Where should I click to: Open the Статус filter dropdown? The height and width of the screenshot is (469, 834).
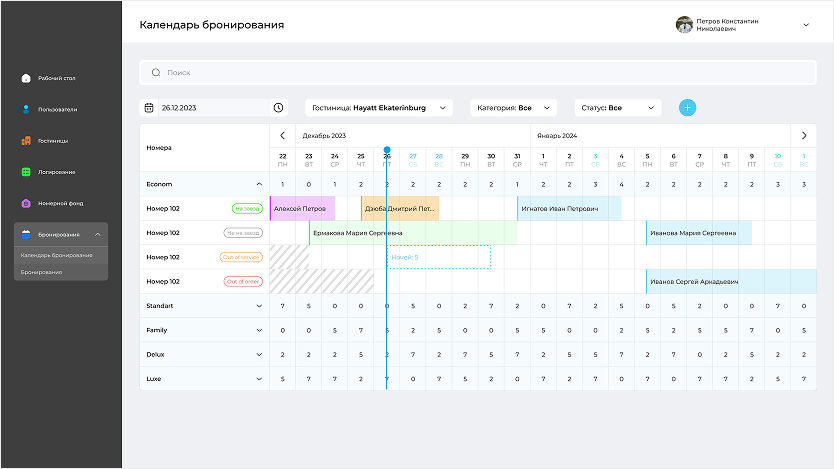tap(617, 107)
